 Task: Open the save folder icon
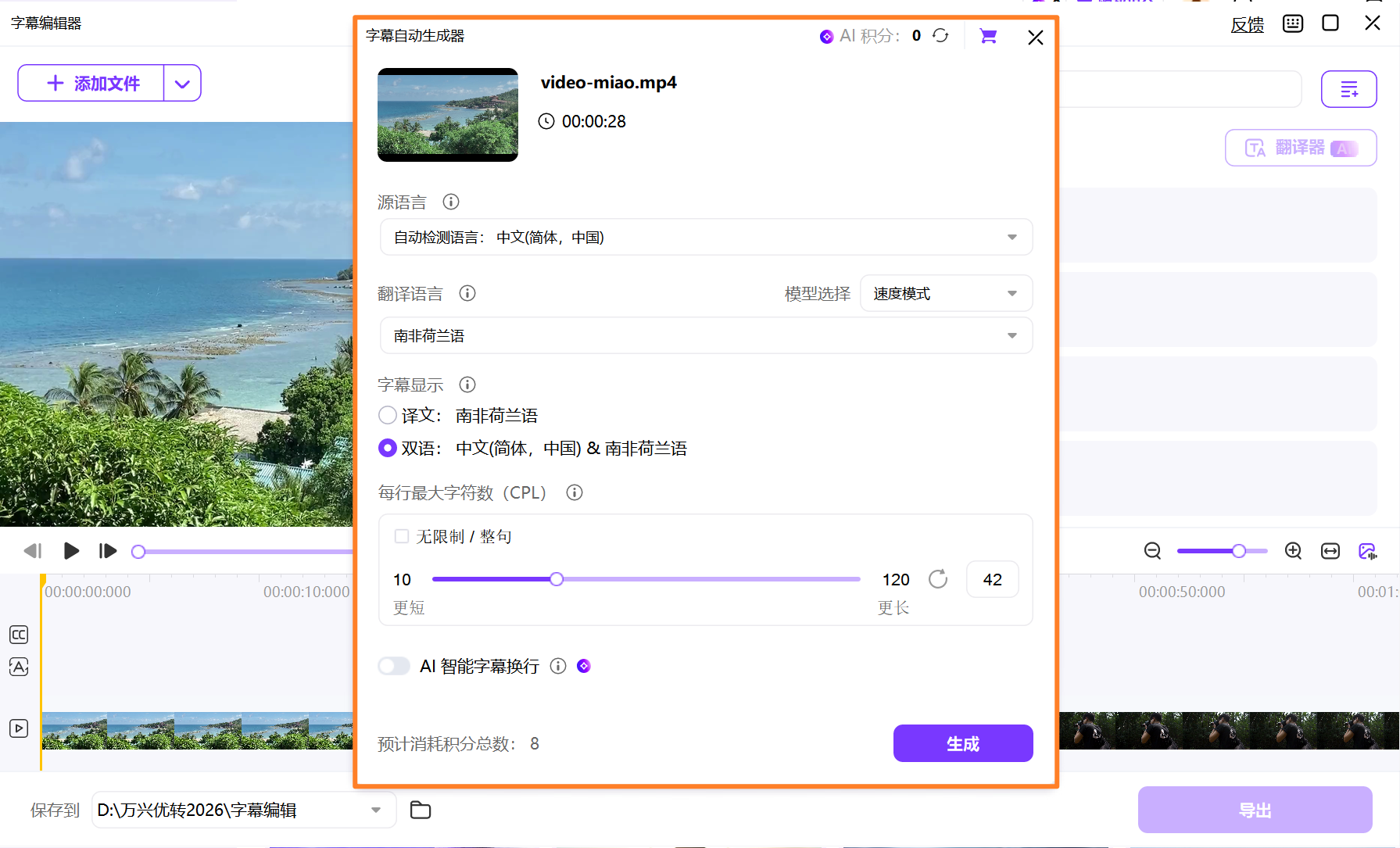point(421,810)
